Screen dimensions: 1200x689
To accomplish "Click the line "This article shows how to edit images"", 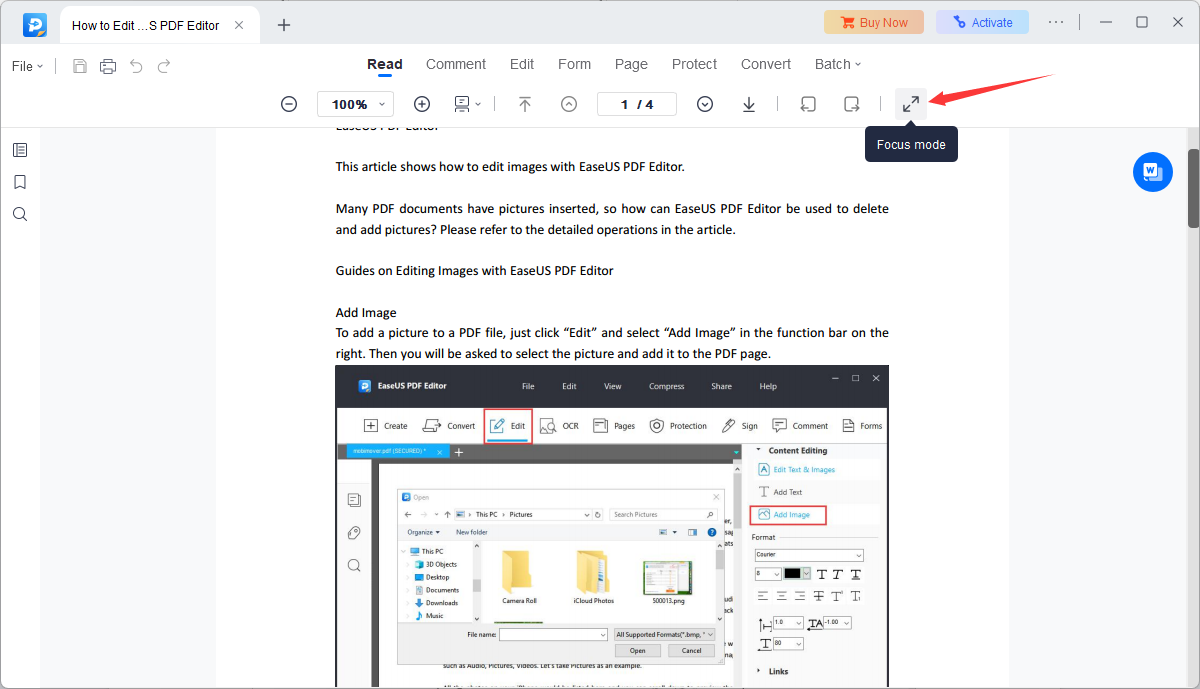I will pos(510,167).
